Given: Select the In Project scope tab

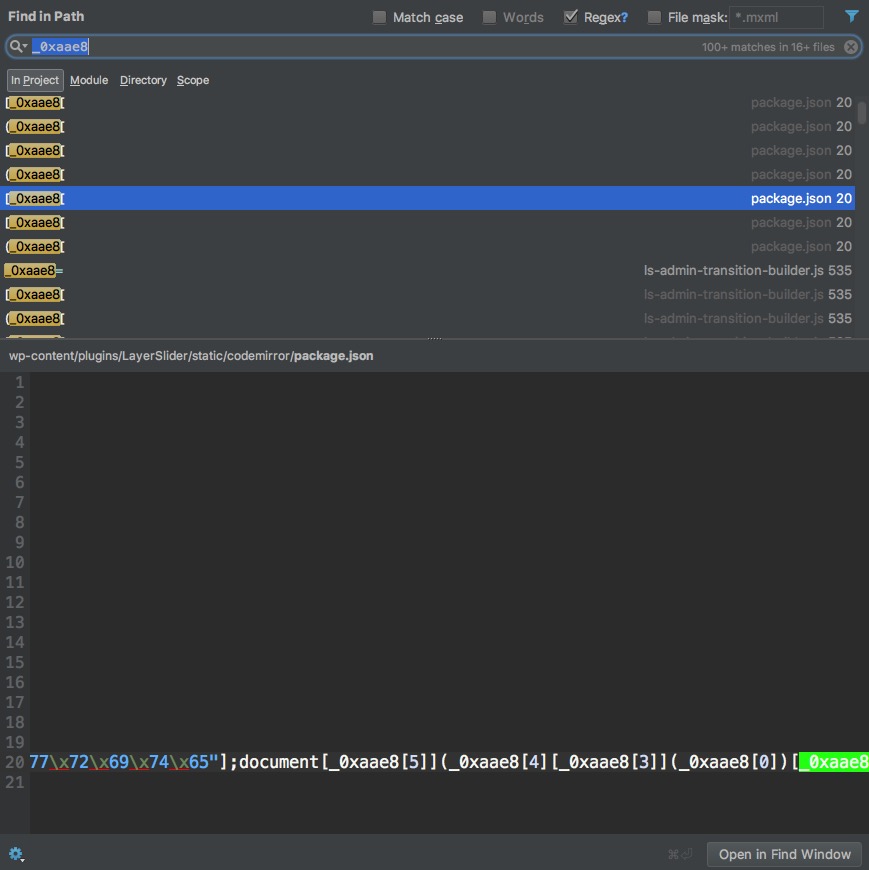Looking at the screenshot, I should pos(35,80).
